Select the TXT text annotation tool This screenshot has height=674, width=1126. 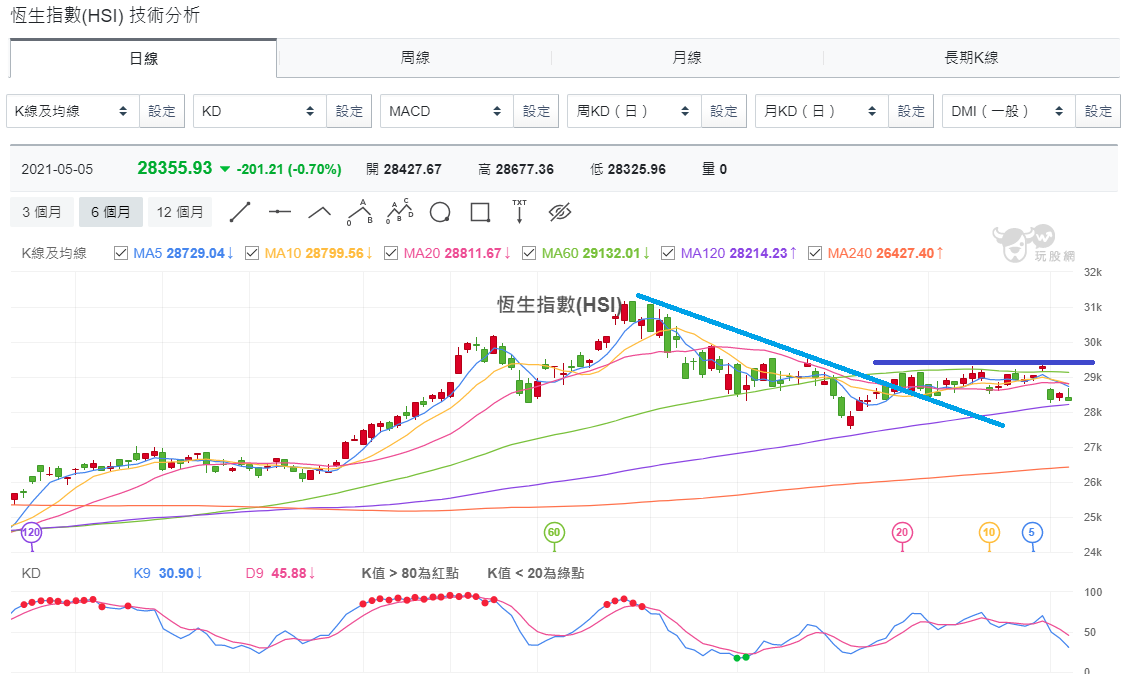(x=519, y=212)
